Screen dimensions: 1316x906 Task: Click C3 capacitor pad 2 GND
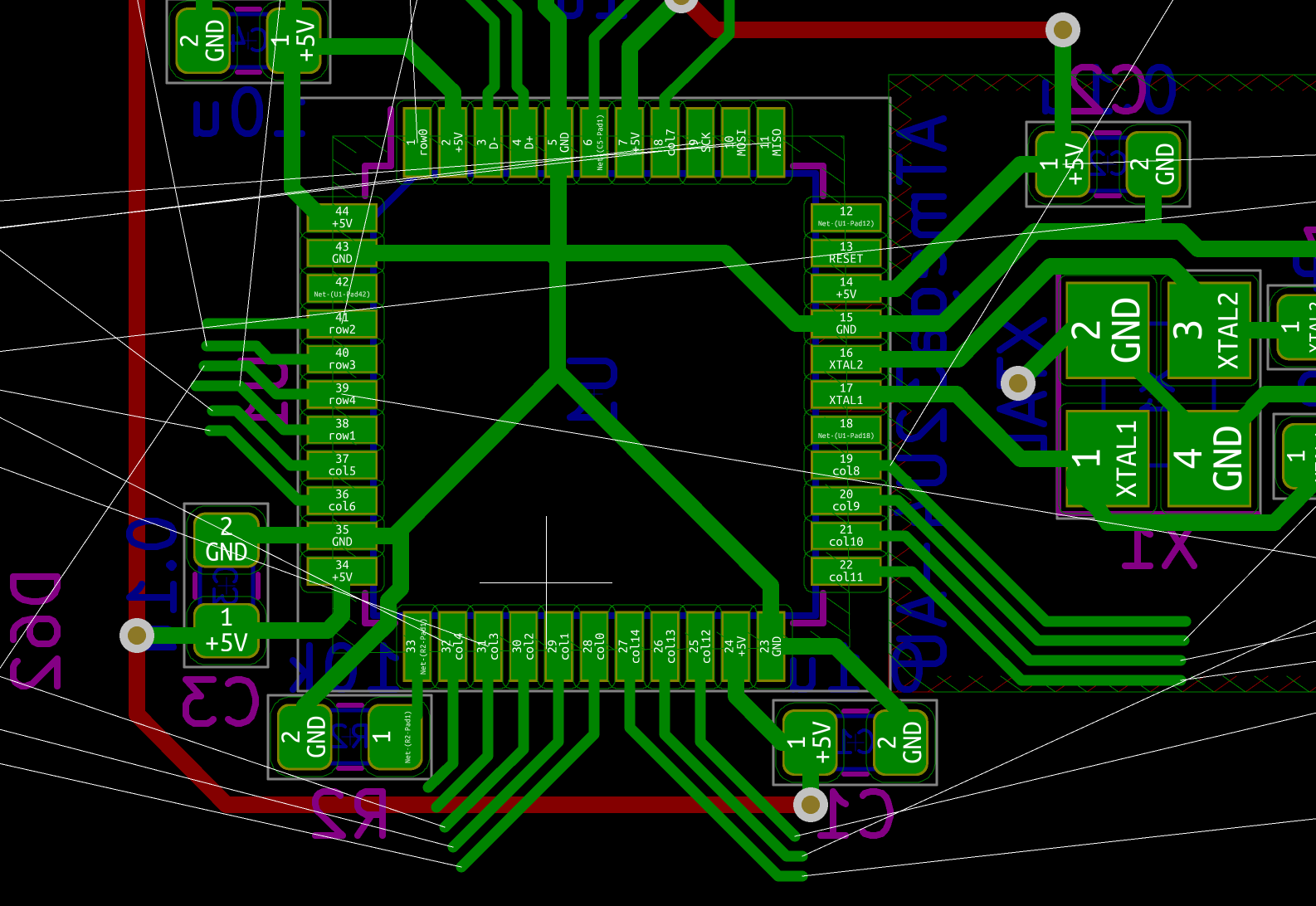click(226, 539)
